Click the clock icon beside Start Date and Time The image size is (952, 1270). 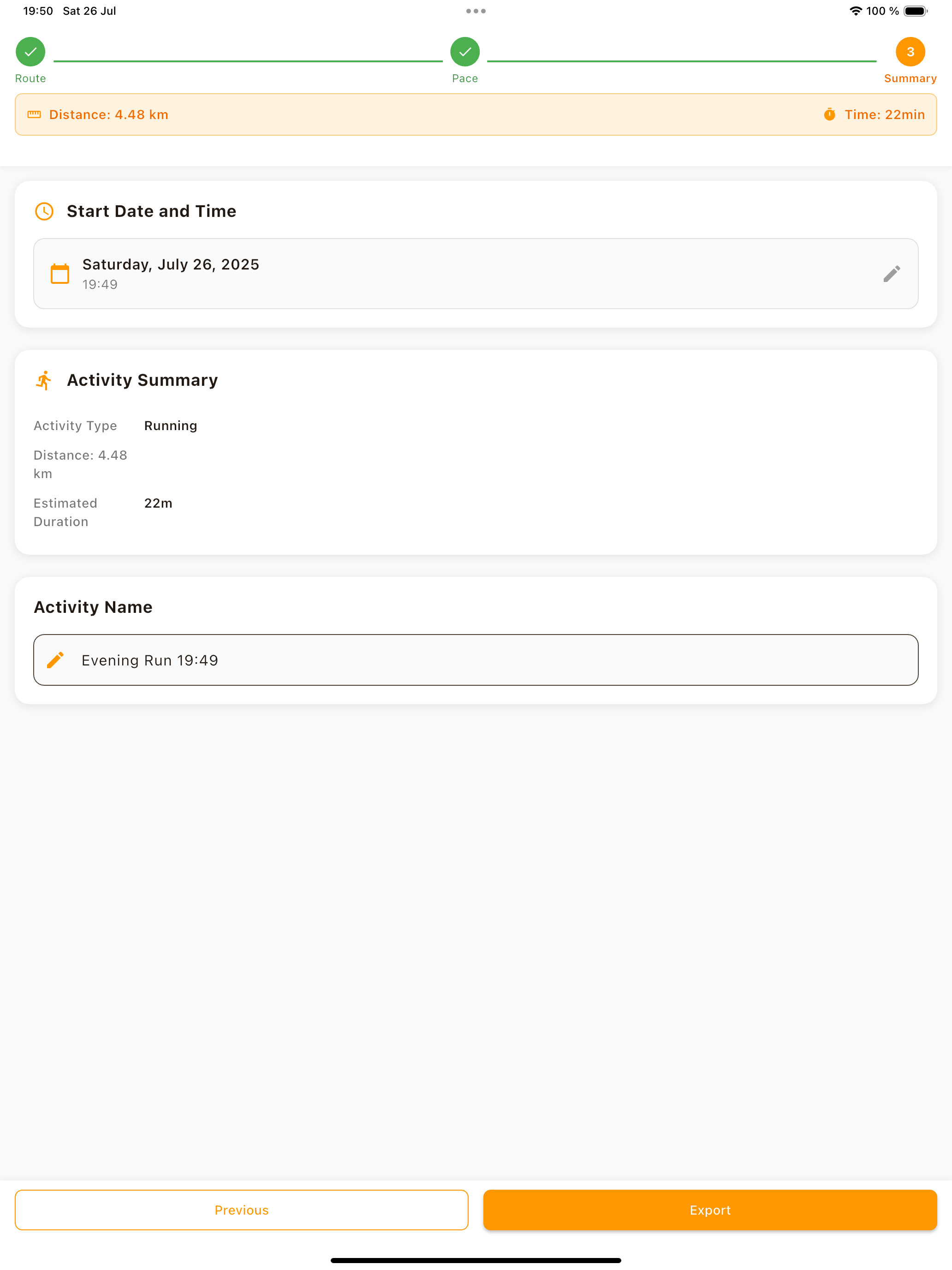pyautogui.click(x=44, y=211)
